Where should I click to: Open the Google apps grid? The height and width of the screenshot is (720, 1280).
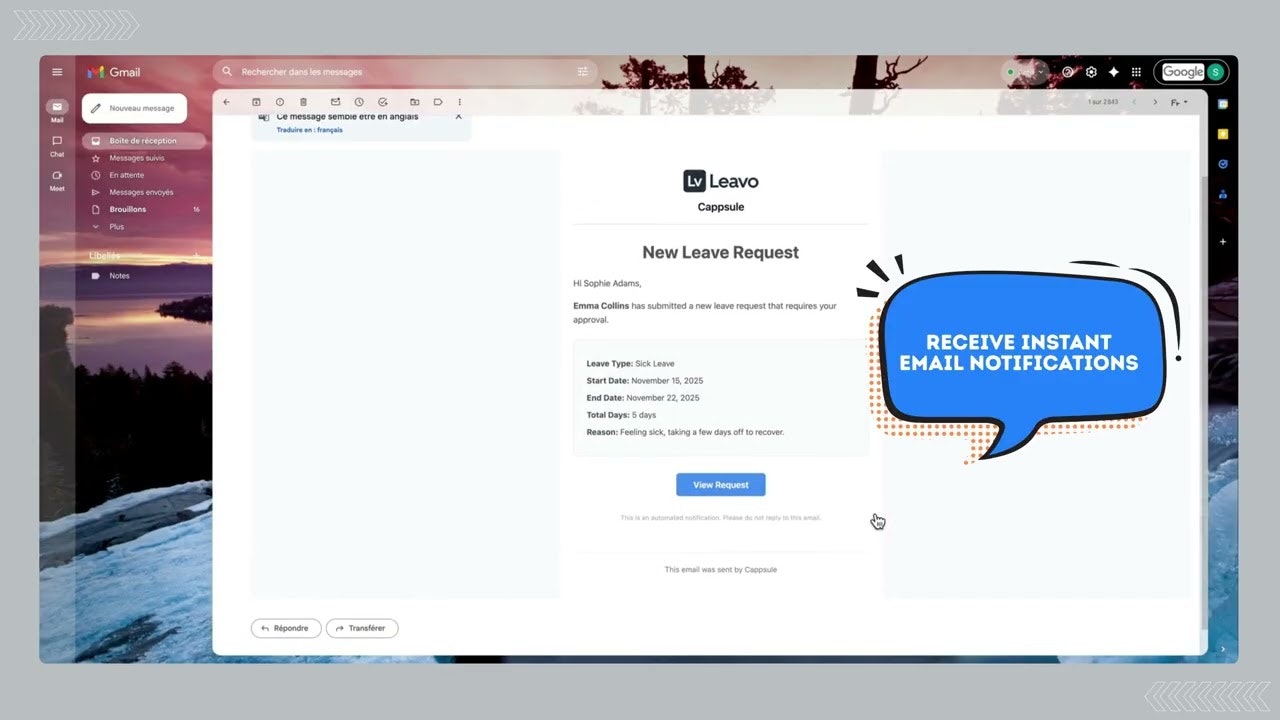click(1136, 72)
